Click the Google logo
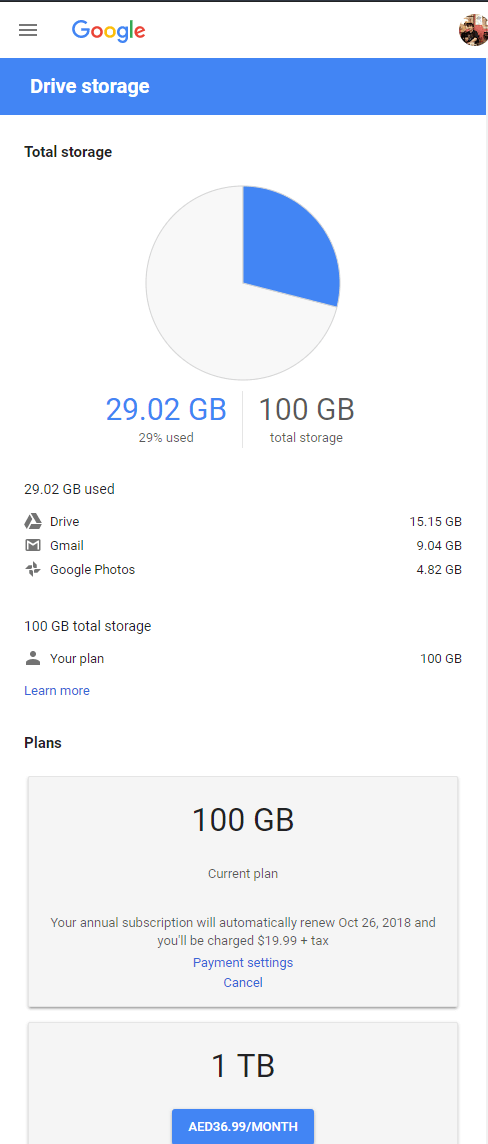The height and width of the screenshot is (1144, 488). tap(109, 31)
